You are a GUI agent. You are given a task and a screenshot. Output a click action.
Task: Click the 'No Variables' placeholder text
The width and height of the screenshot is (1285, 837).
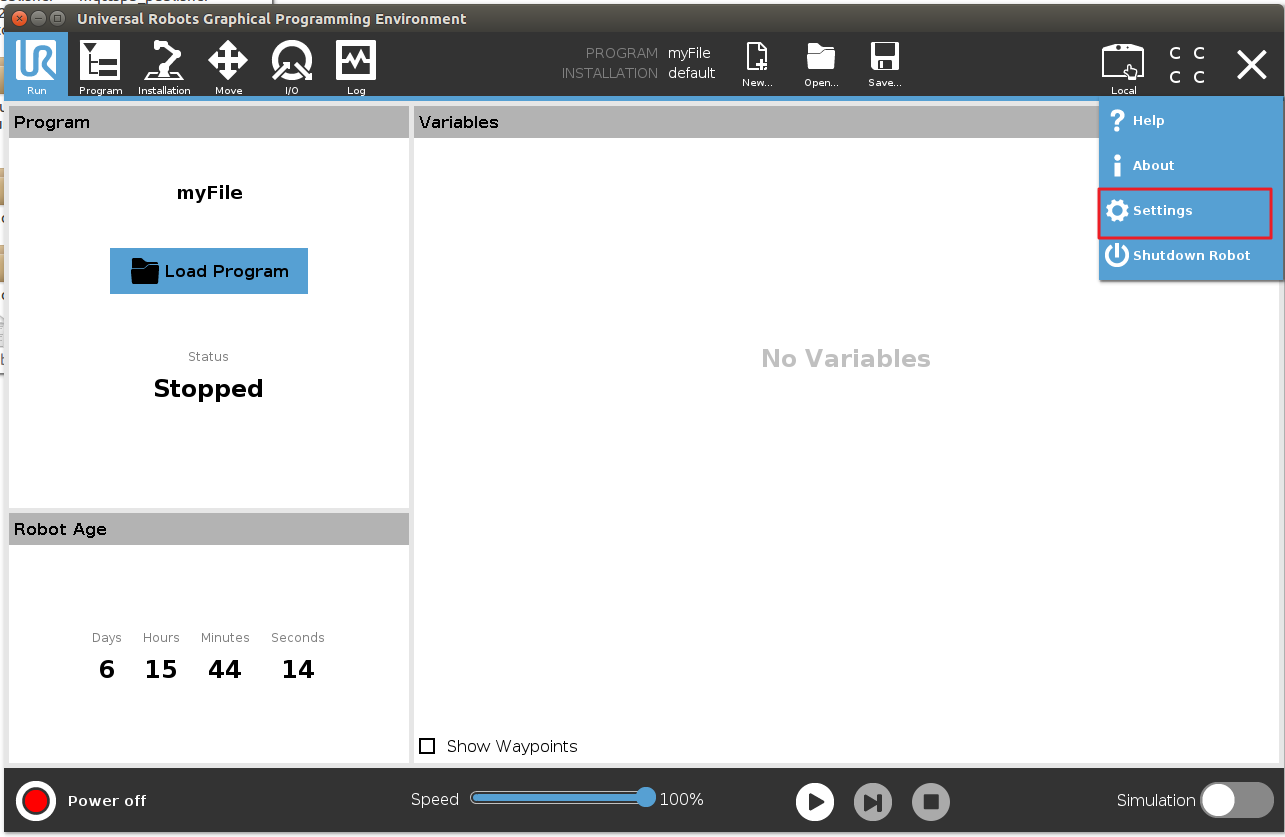tap(846, 359)
